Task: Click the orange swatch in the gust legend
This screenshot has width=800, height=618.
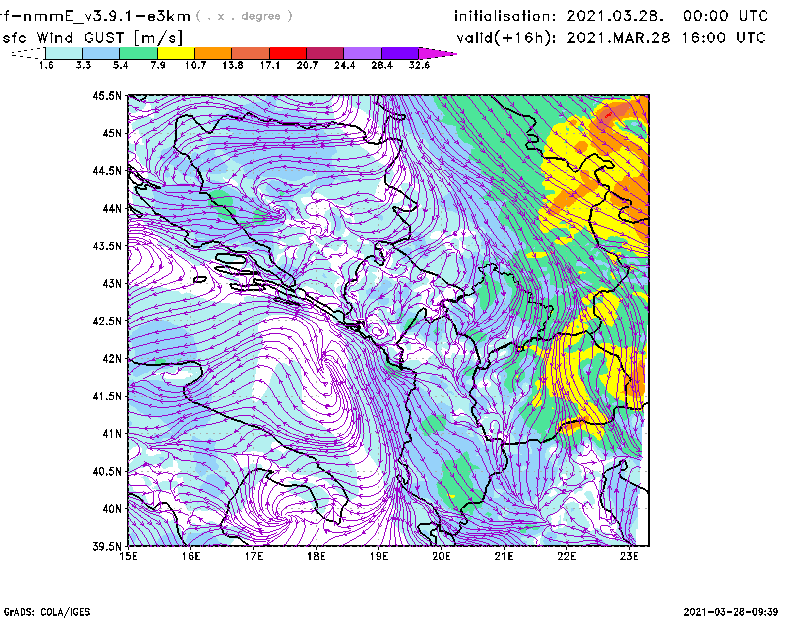Action: (213, 52)
